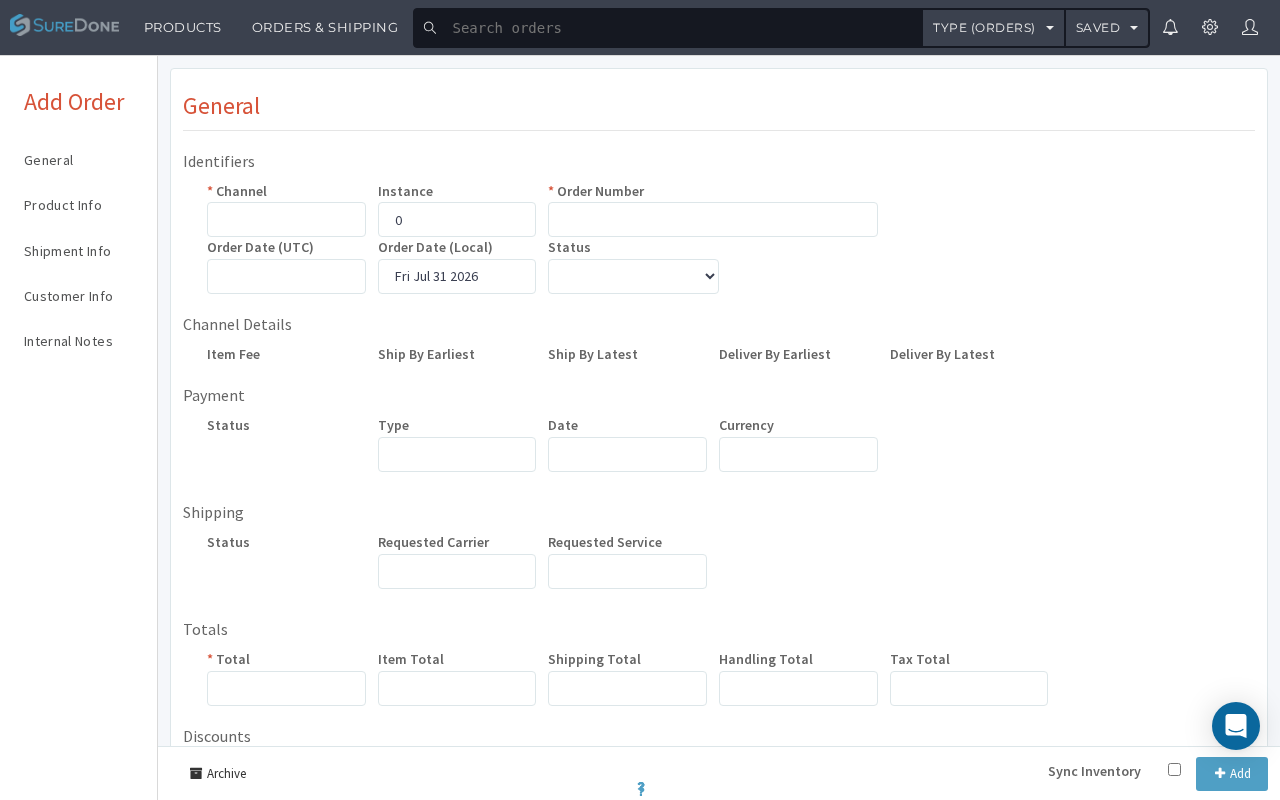1280x800 pixels.
Task: Open the order Status select box
Action: pyautogui.click(x=633, y=276)
